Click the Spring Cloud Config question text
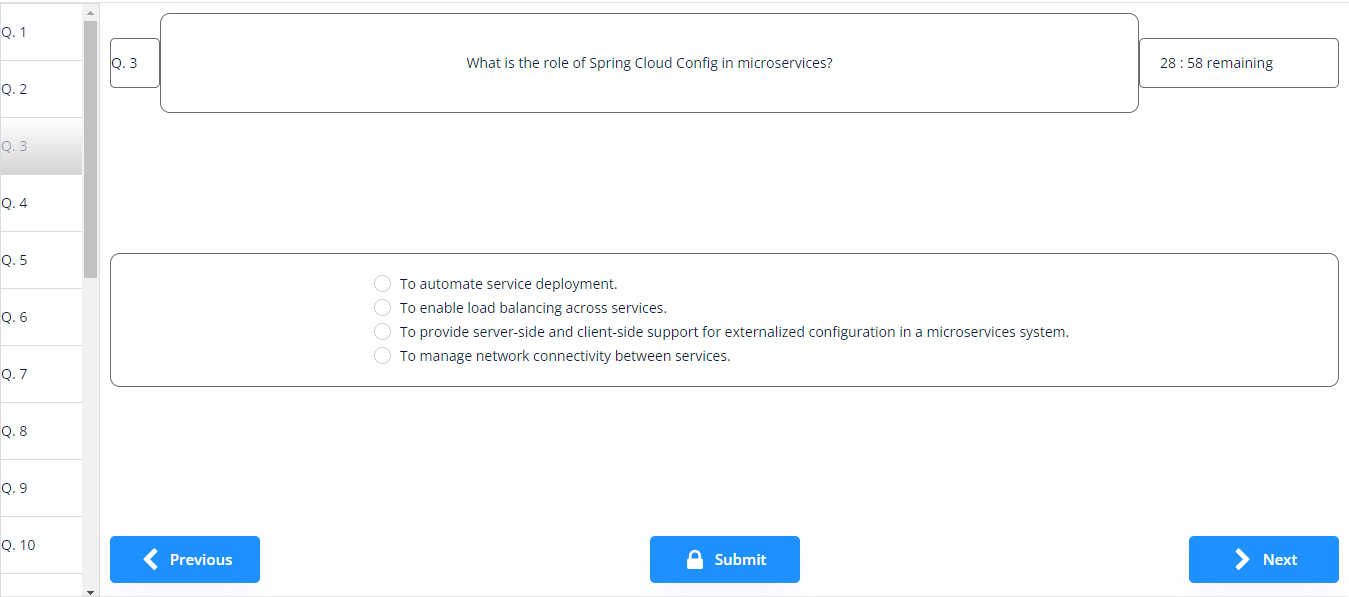Viewport: 1349px width, 597px height. pyautogui.click(x=649, y=63)
